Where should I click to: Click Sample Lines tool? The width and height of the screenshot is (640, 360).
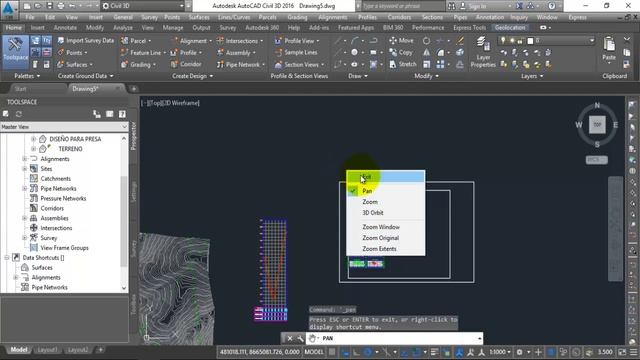296,53
